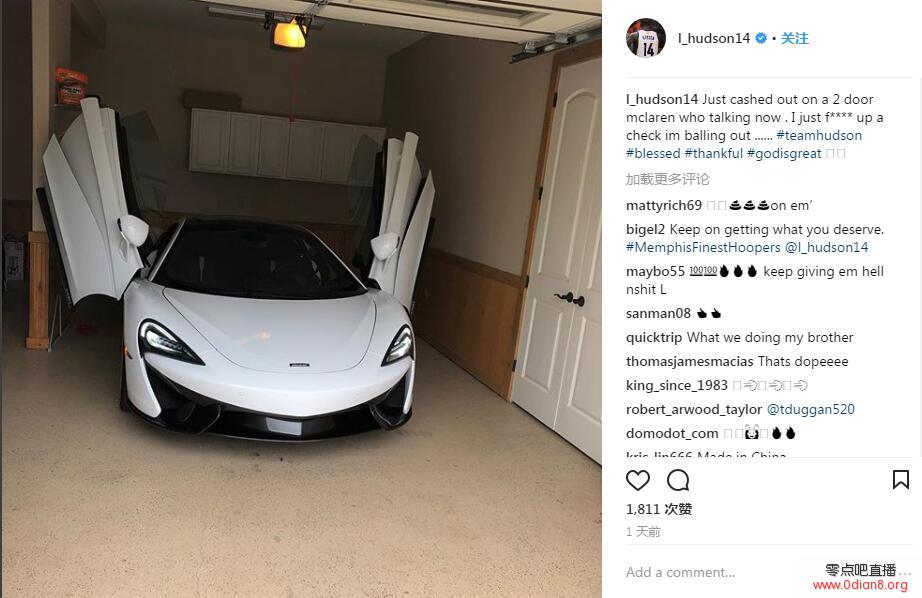View commenter mattyrich69's profile
Viewport: 922px width, 598px height.
[663, 205]
